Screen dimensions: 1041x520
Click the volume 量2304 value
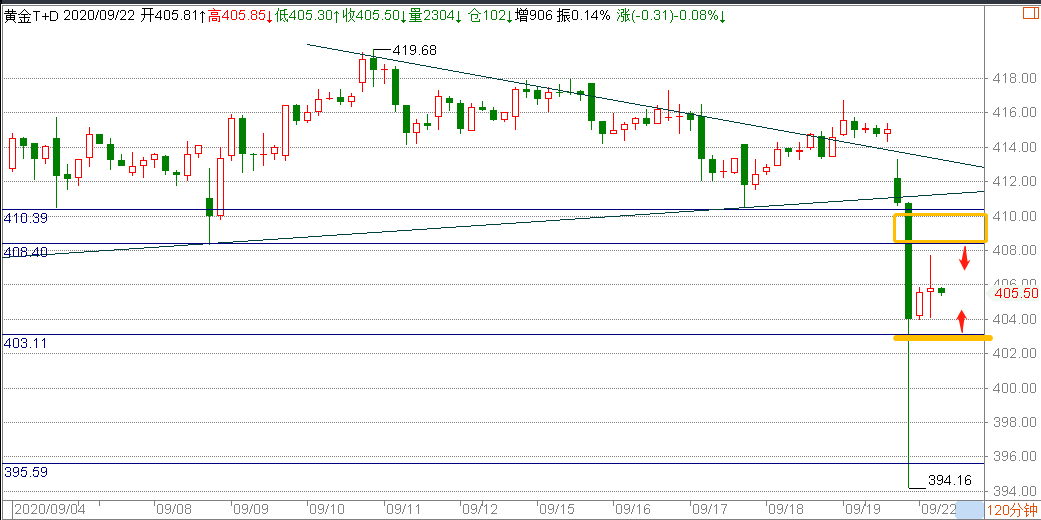coord(435,15)
